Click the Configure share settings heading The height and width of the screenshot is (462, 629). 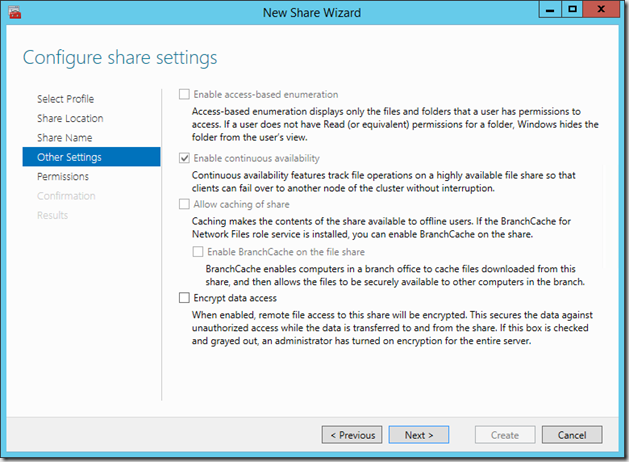click(x=120, y=58)
